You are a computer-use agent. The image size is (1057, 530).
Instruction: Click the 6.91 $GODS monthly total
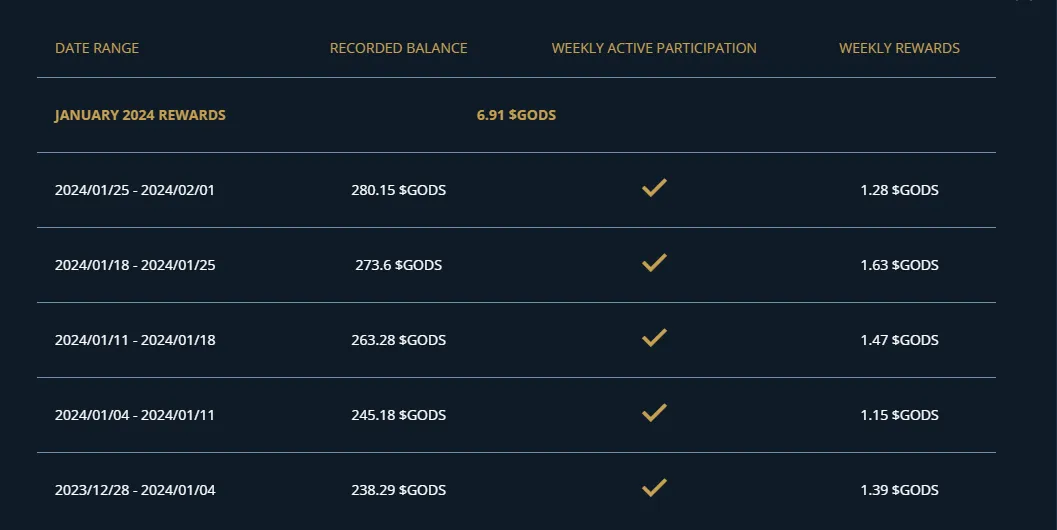(x=516, y=115)
